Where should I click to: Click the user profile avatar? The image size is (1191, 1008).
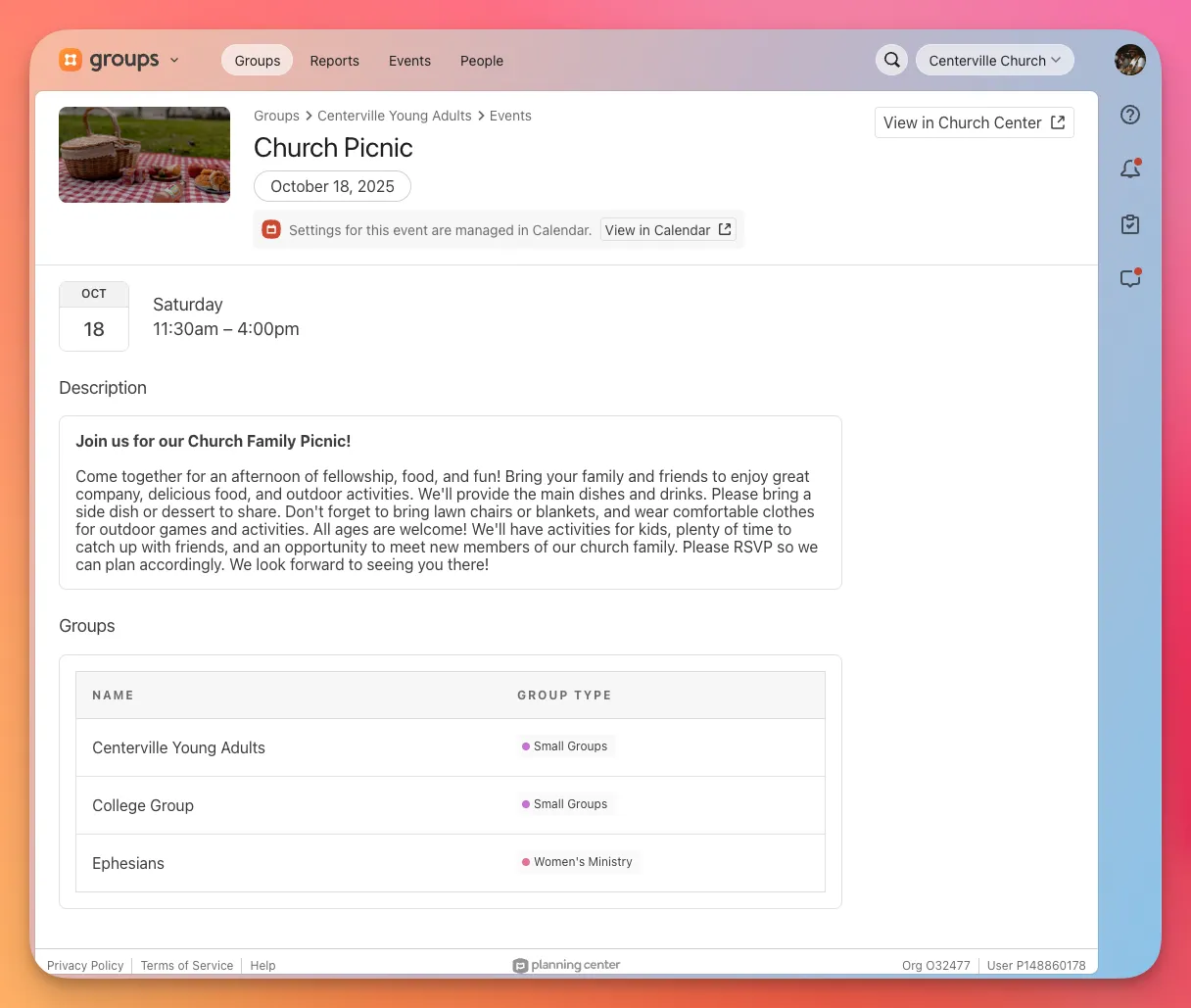click(x=1129, y=60)
